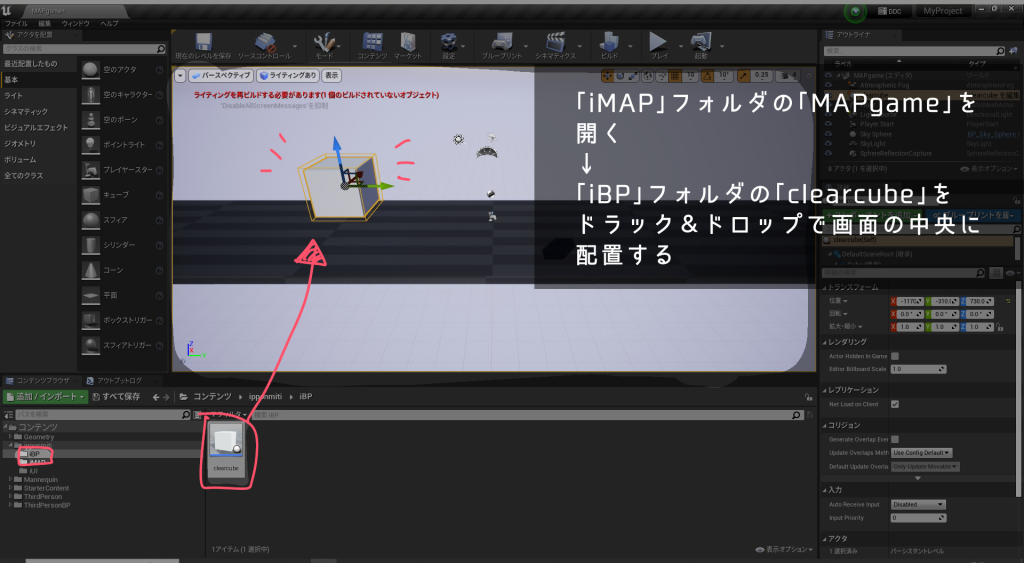Image resolution: width=1024 pixels, height=563 pixels.
Task: Click the save current level toolbar icon
Action: coord(204,44)
